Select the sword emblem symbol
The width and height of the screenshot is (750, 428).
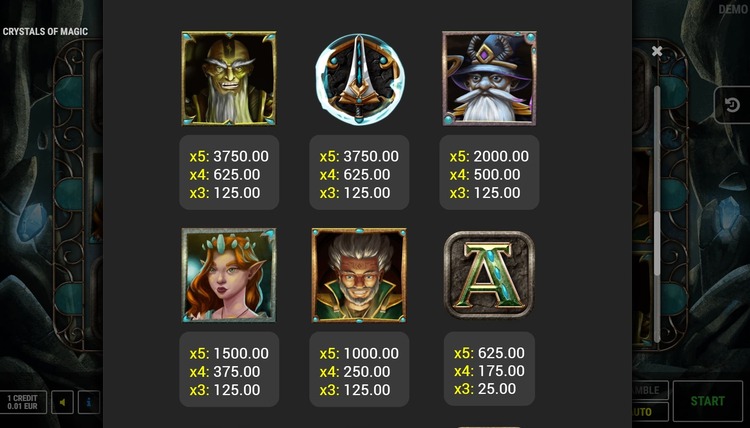point(360,79)
